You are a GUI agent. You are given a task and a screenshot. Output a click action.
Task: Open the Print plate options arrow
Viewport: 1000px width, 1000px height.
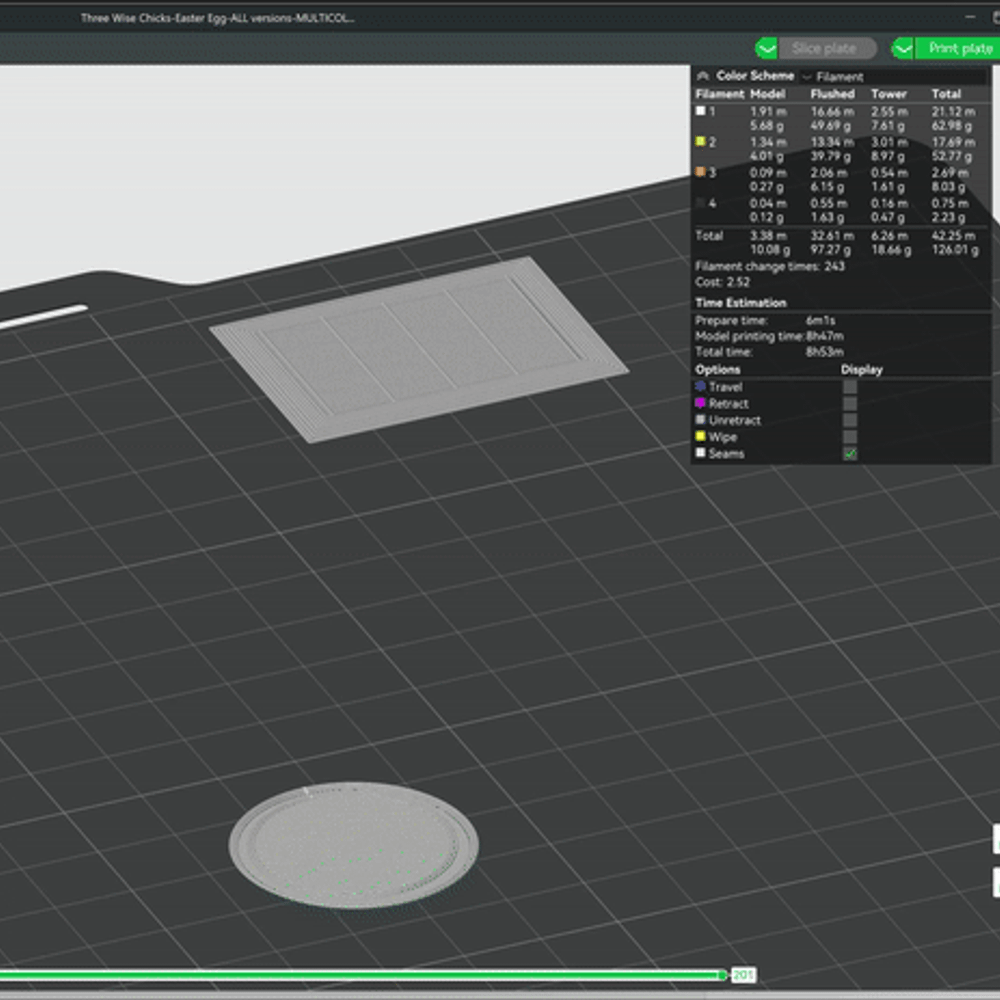[902, 48]
